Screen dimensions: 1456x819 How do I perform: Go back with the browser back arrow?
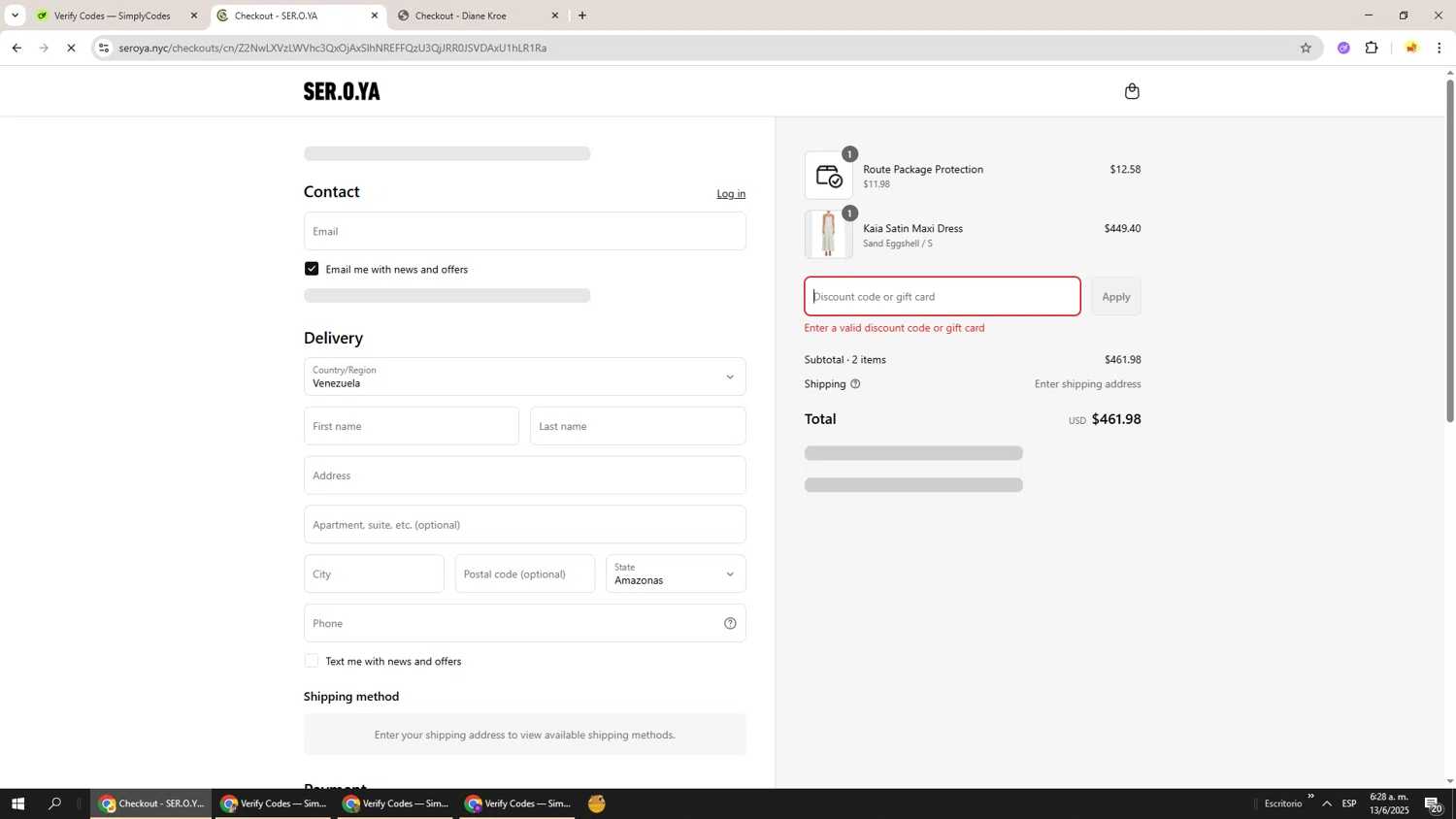tap(17, 48)
